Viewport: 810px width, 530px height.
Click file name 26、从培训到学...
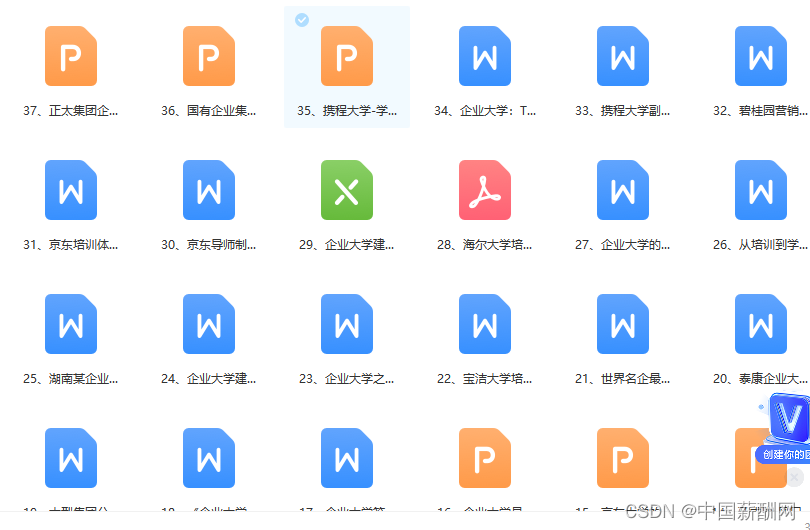pyautogui.click(x=760, y=245)
